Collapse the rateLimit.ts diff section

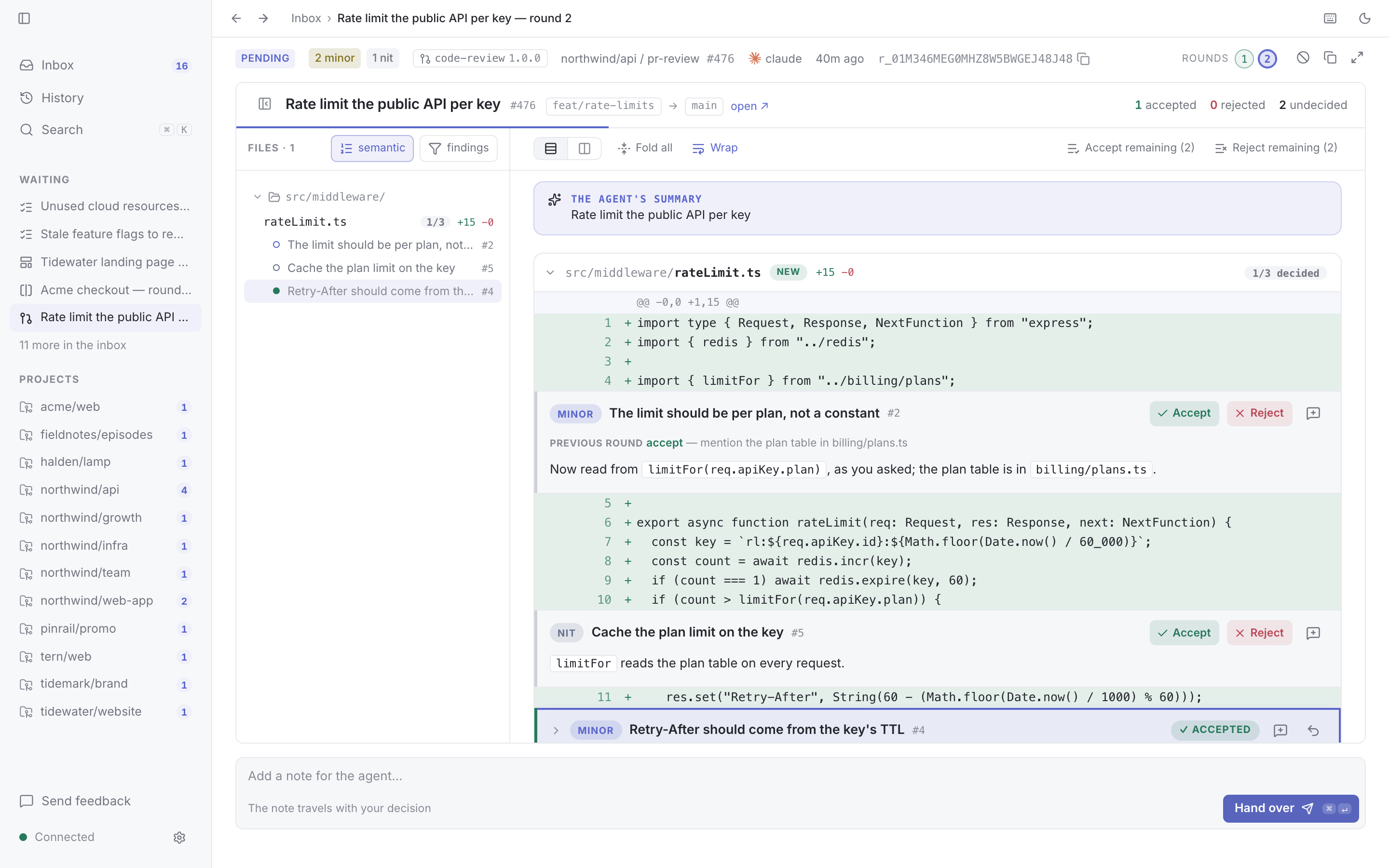[550, 272]
